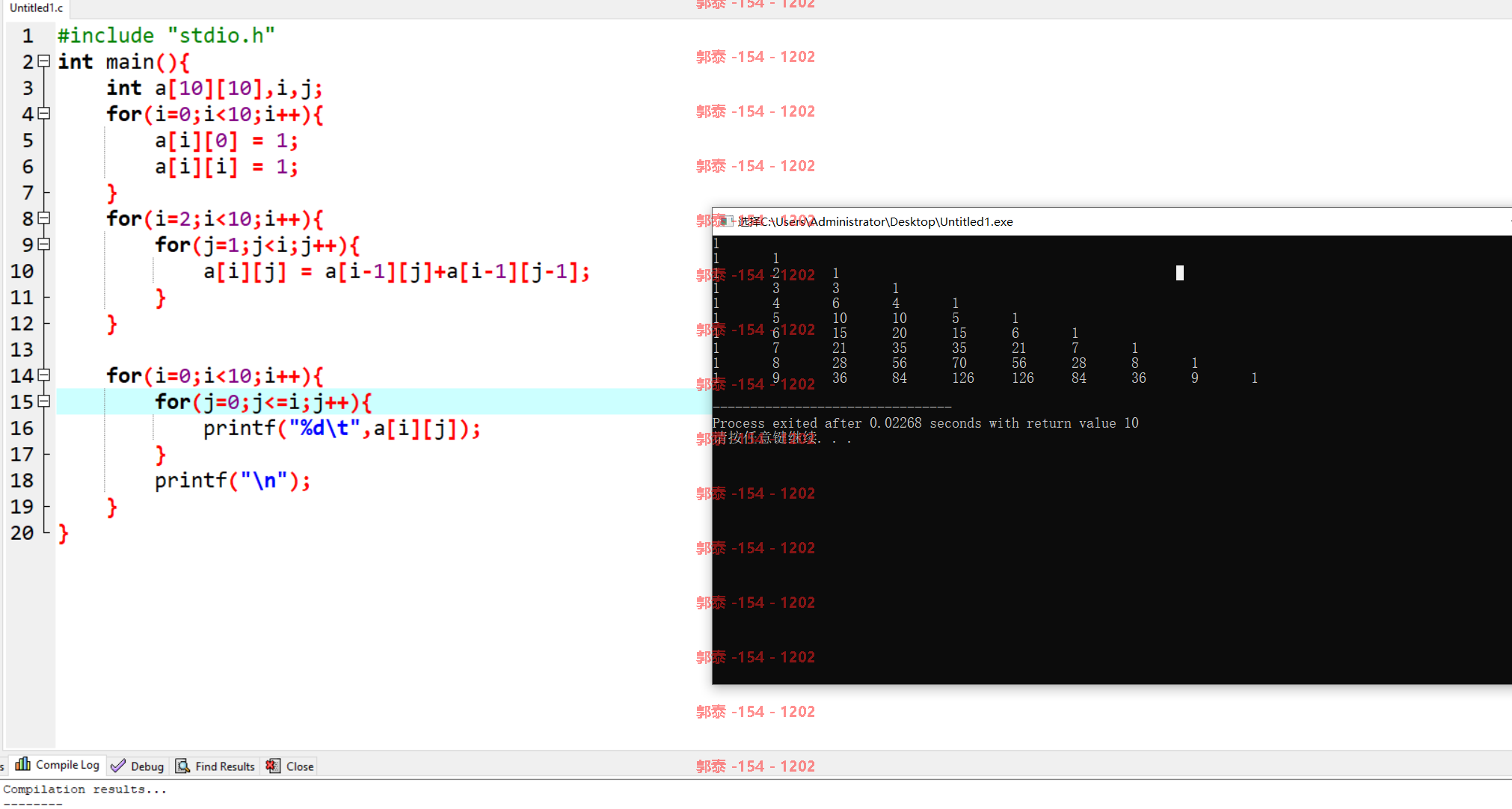The width and height of the screenshot is (1512, 809).
Task: Open the Compile Log tab
Action: (x=57, y=765)
